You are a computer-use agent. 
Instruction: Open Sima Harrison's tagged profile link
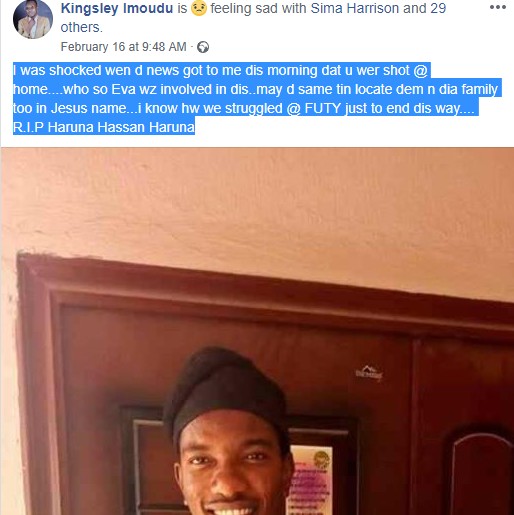(x=354, y=8)
